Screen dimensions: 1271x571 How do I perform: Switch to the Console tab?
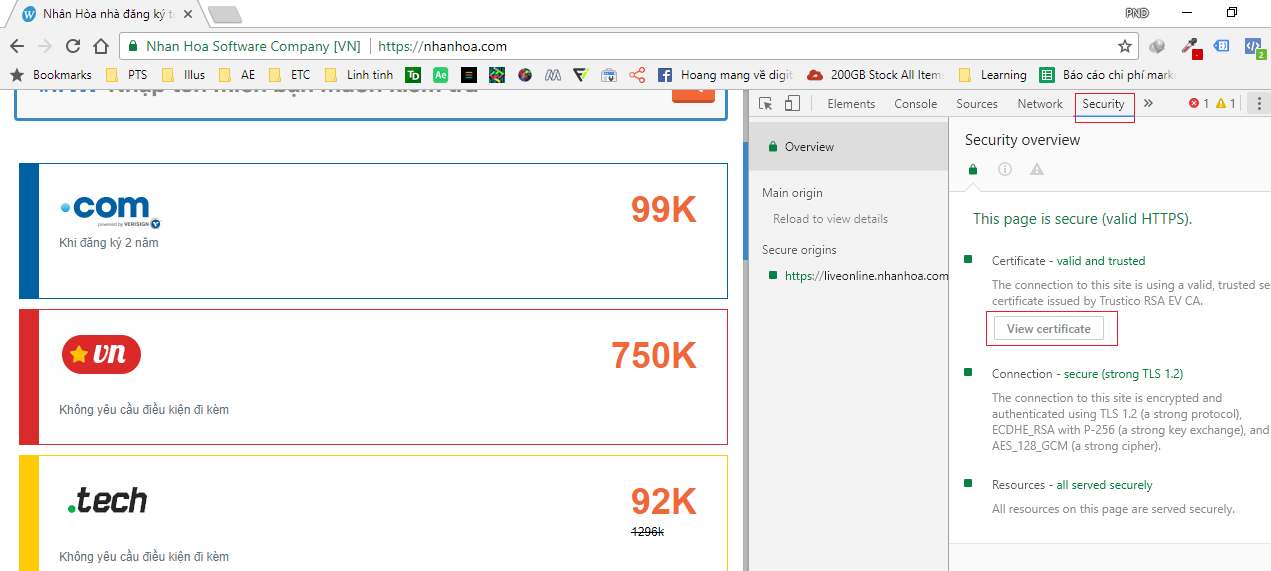pos(915,104)
